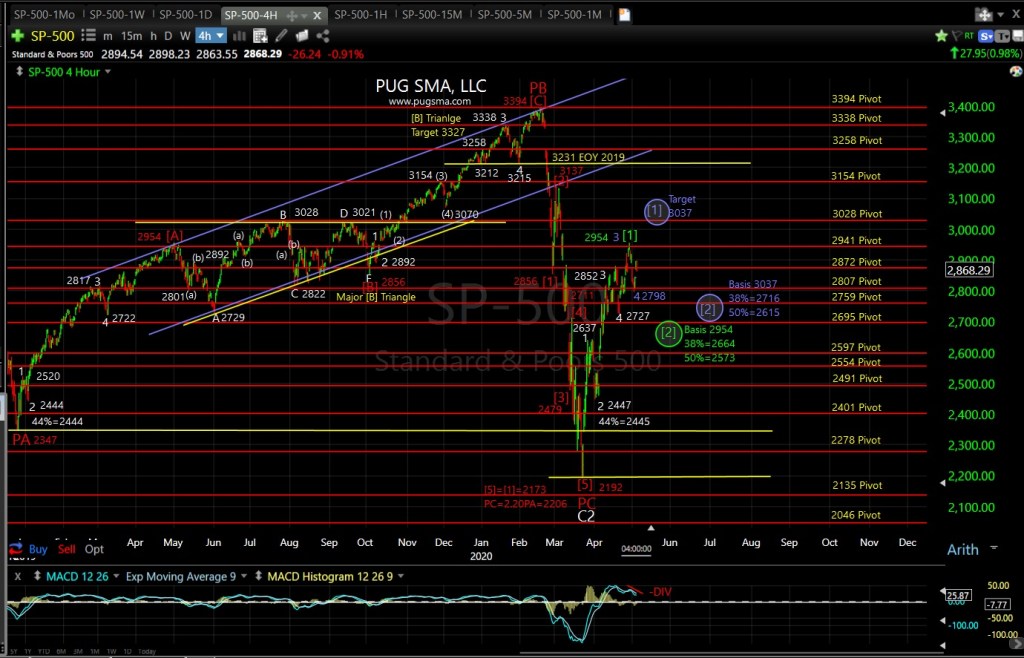The image size is (1024, 658).
Task: Open the symbol list icon beside SP-500
Action: (89, 36)
